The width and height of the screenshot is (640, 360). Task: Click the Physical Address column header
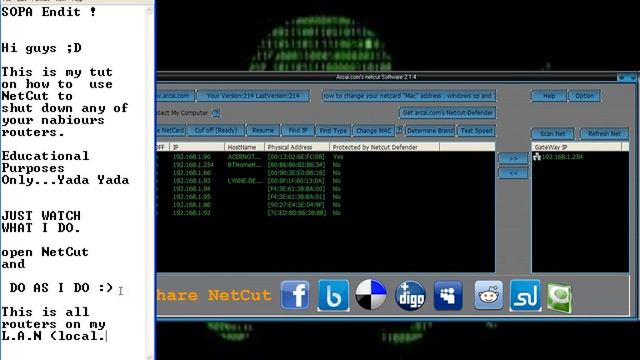click(x=297, y=147)
